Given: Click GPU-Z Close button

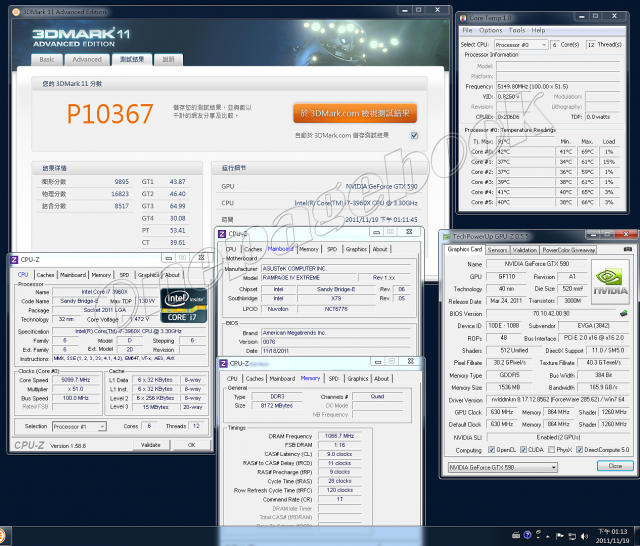Looking at the screenshot, I should tap(615, 466).
